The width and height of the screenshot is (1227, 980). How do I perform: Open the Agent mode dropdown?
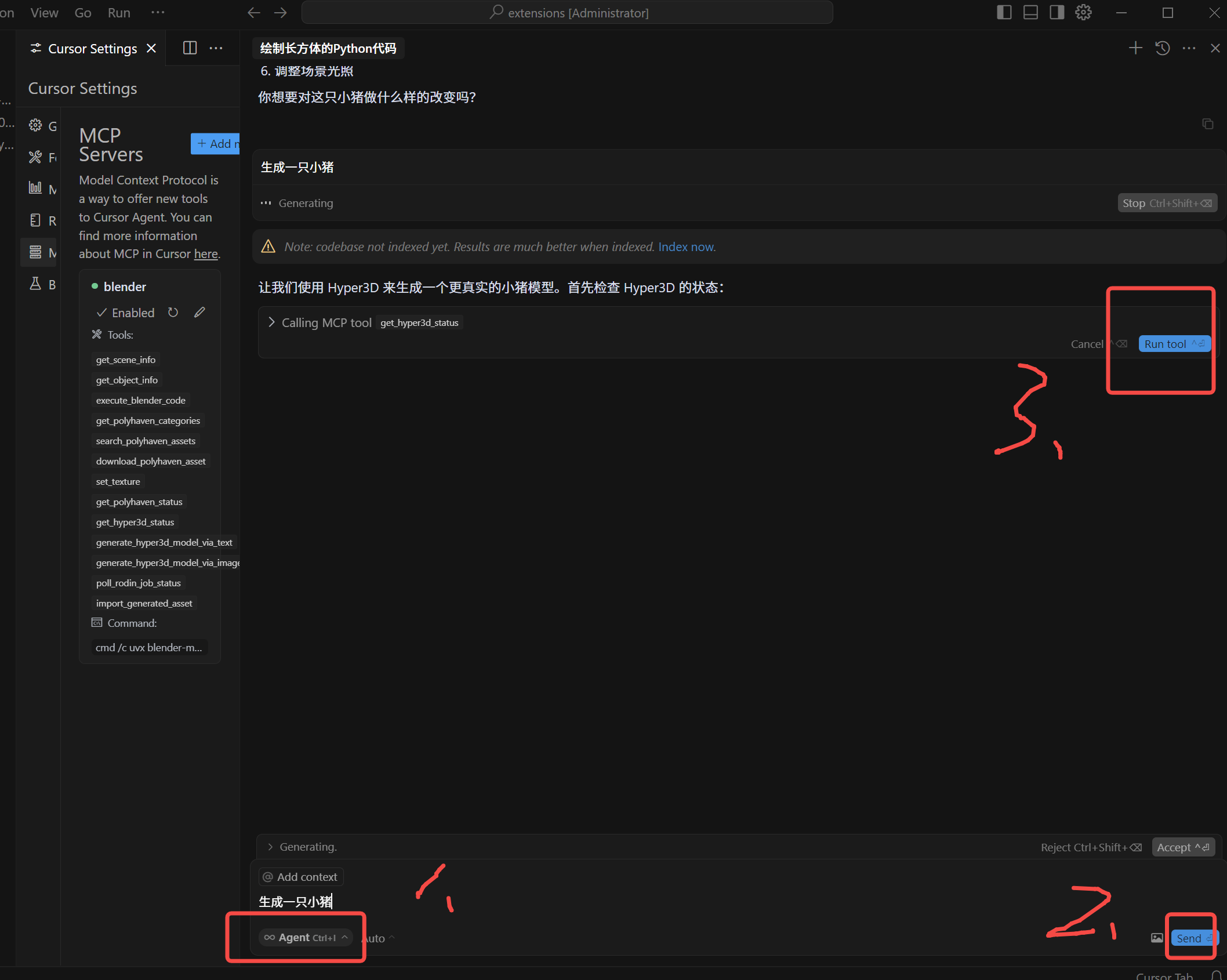(306, 938)
